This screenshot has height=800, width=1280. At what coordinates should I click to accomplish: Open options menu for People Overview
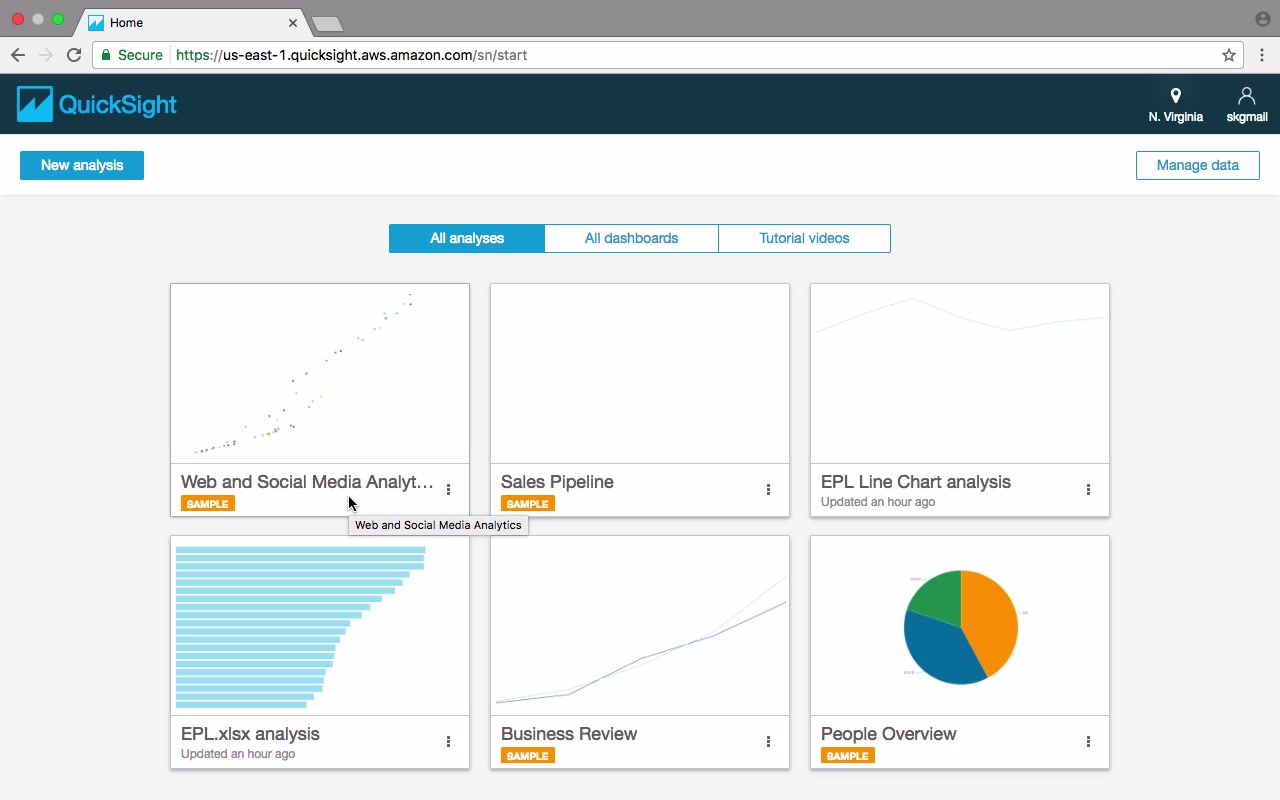coord(1088,742)
